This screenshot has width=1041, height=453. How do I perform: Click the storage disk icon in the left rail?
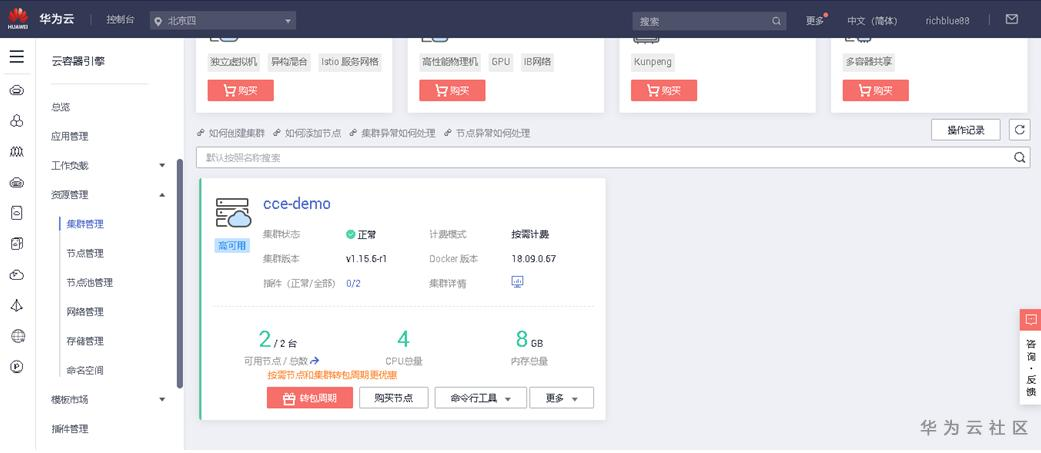pos(17,213)
